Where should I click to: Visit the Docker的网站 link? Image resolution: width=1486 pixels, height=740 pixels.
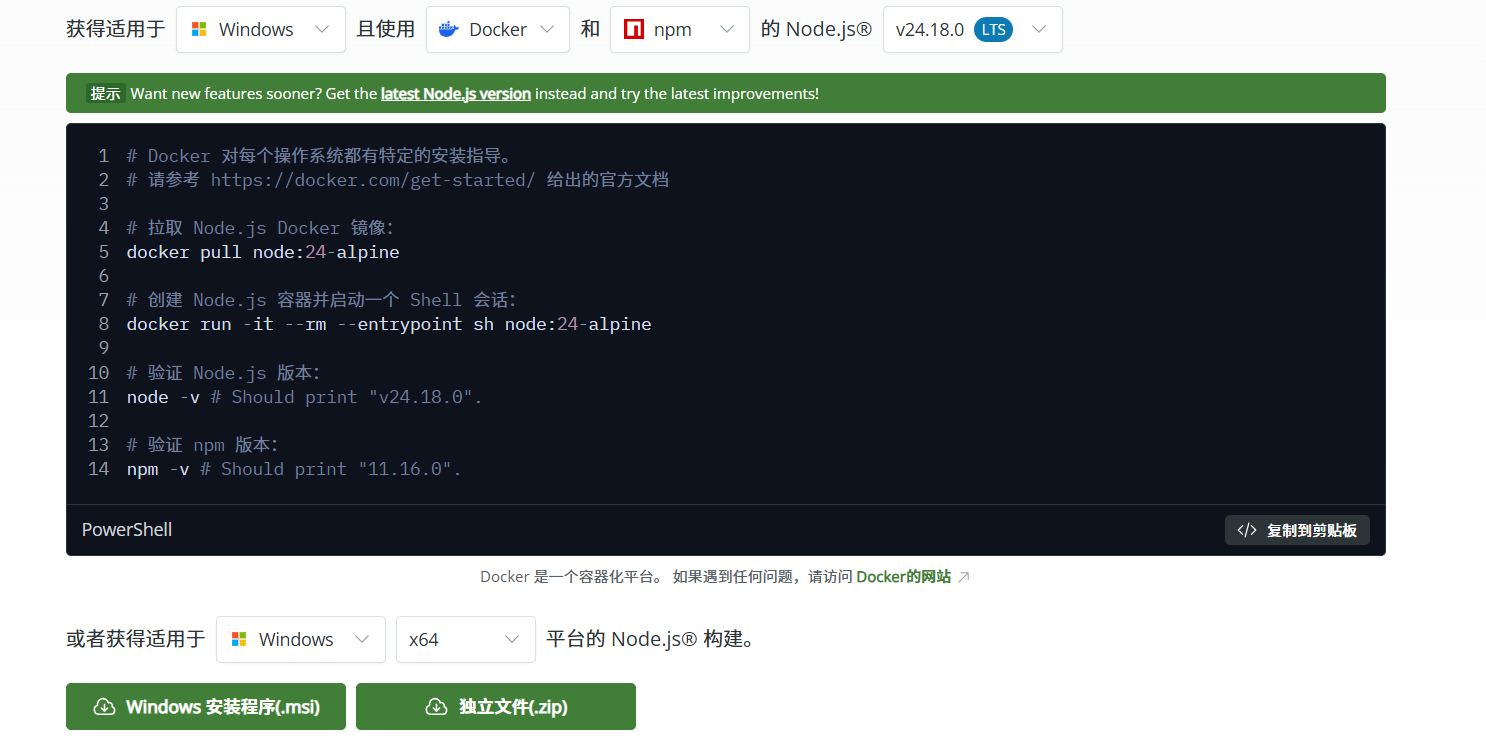point(904,577)
